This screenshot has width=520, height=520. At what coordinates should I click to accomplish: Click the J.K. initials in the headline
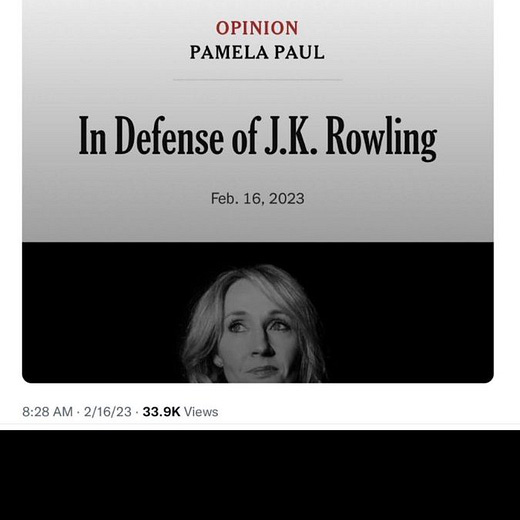[x=290, y=135]
